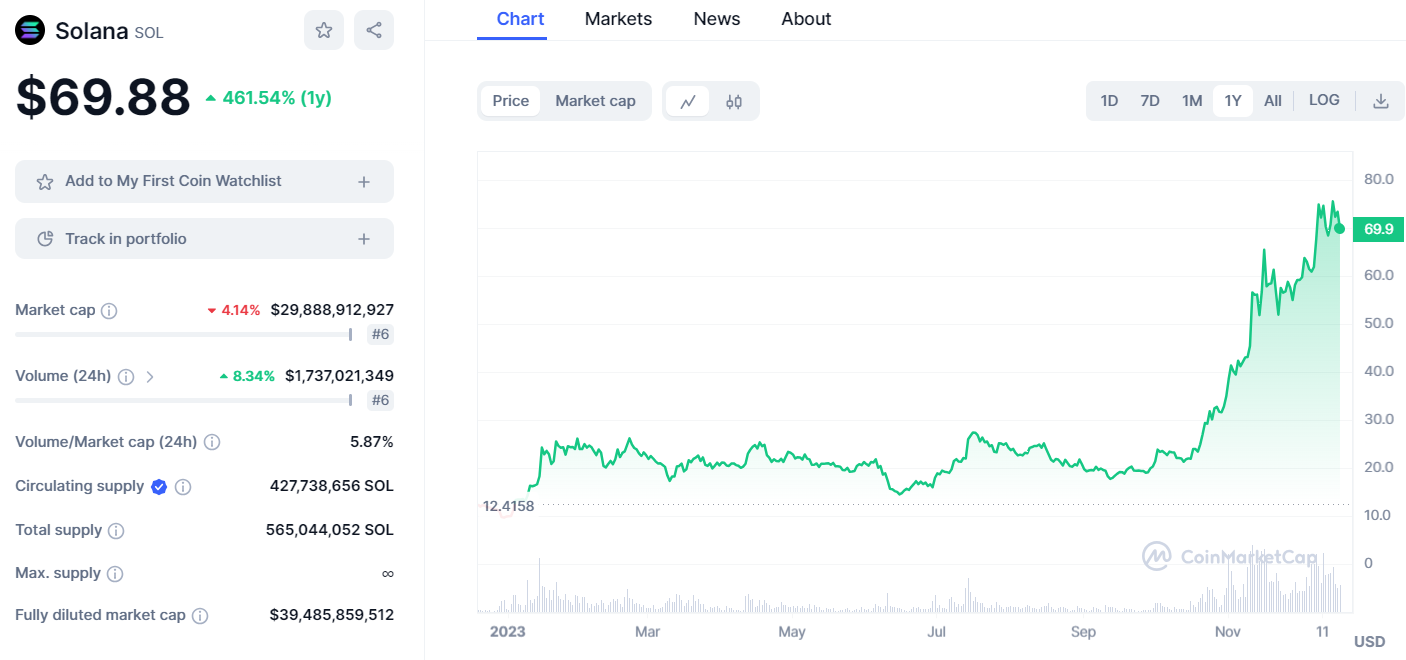Viewport: 1406px width, 660px height.
Task: Expand Volume (24h) chevron arrow
Action: pos(150,377)
